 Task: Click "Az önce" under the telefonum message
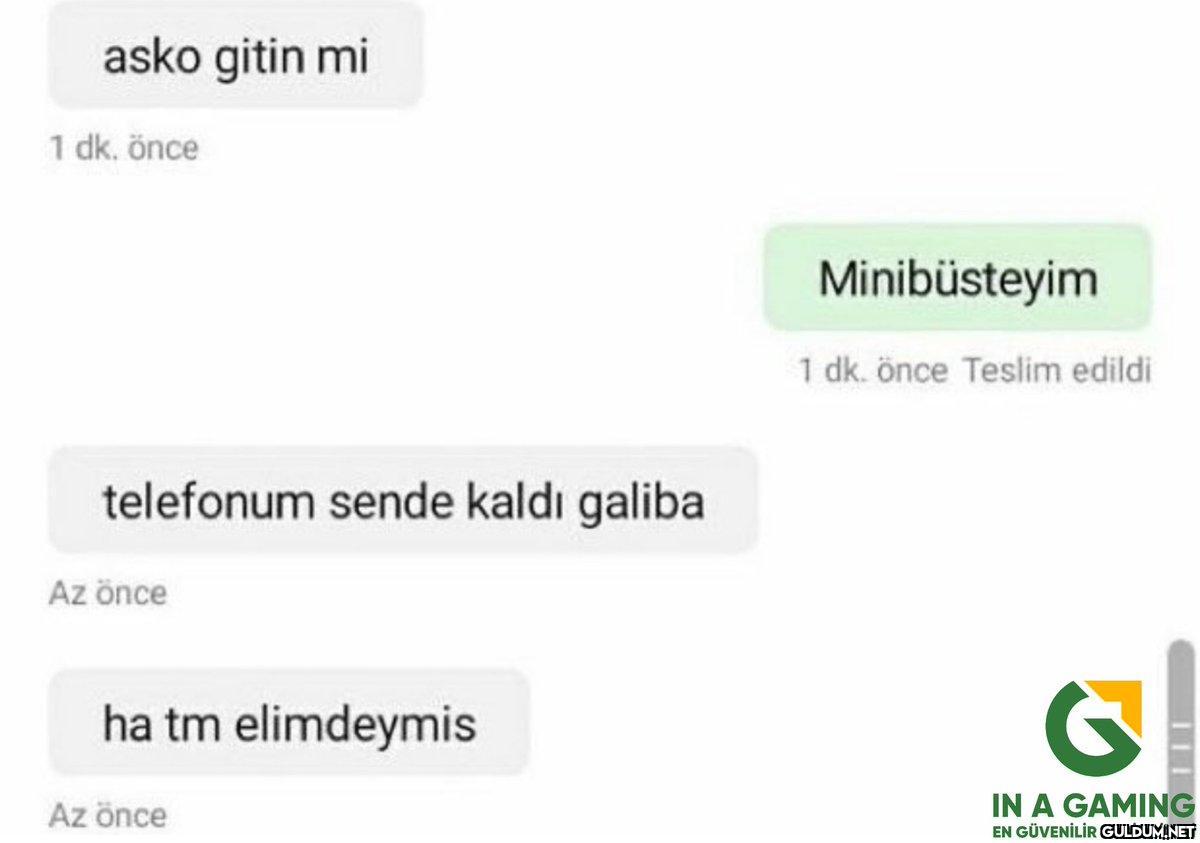click(x=108, y=594)
